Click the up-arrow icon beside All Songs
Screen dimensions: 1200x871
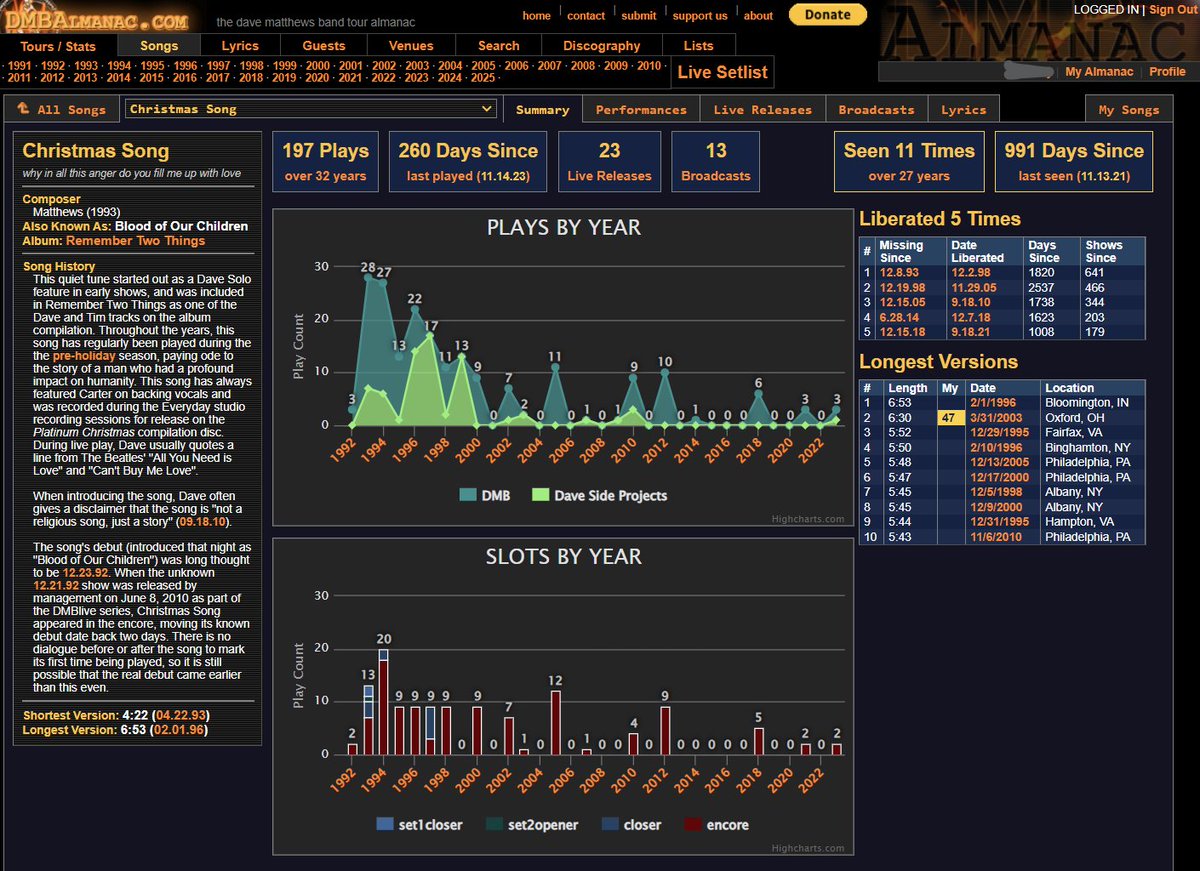22,109
